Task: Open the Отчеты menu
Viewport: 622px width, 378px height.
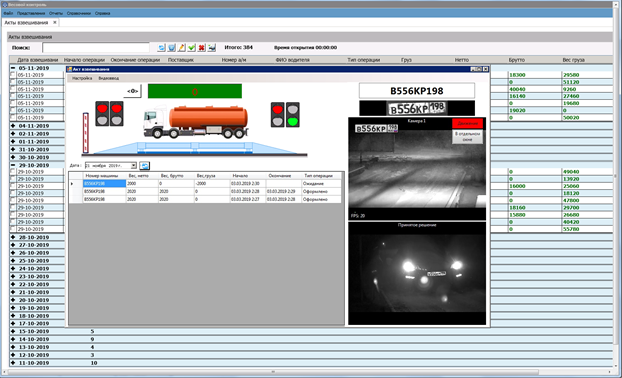Action: pos(56,13)
